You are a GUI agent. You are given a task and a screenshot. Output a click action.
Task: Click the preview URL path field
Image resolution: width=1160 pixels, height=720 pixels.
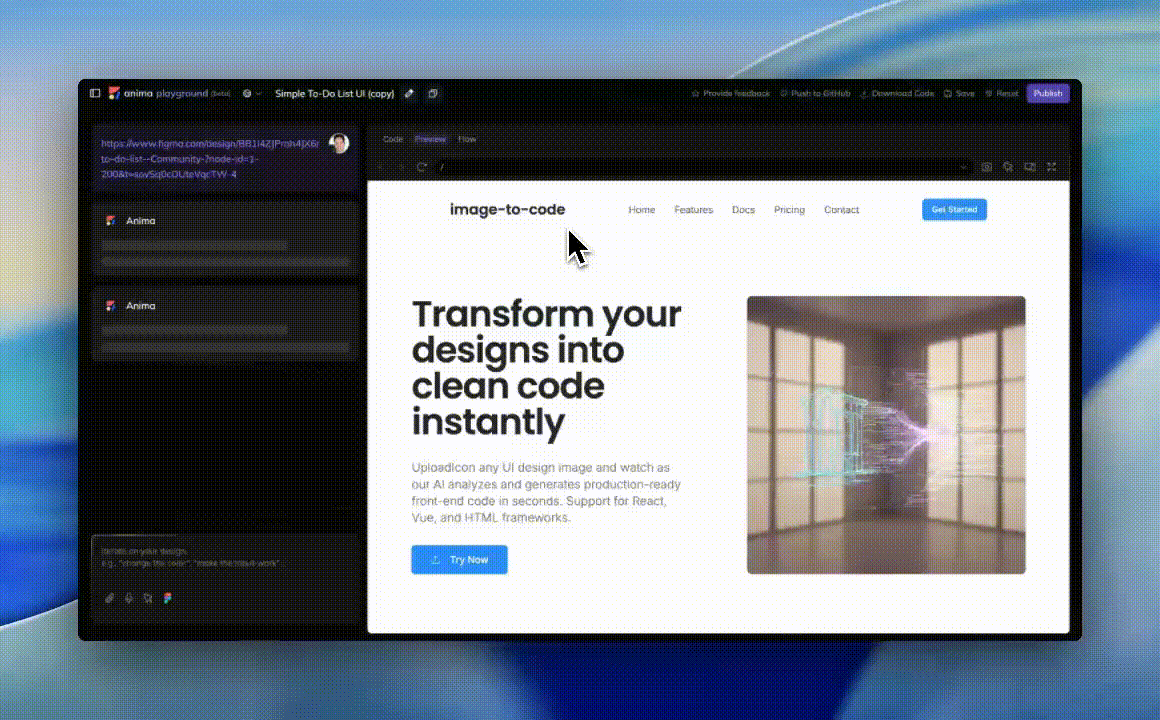(703, 167)
